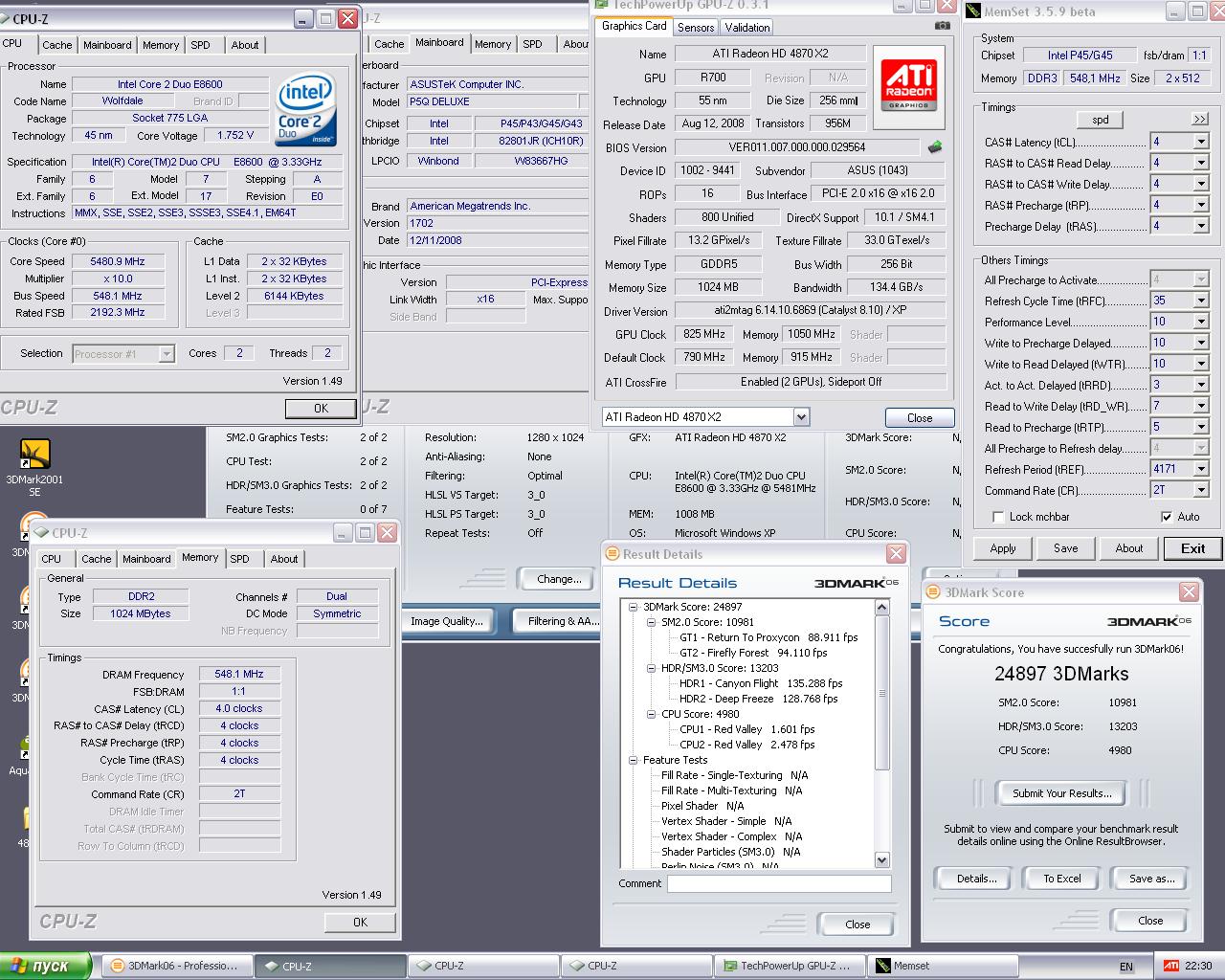Collapse the CPU Score 4980 tree node

(x=652, y=714)
